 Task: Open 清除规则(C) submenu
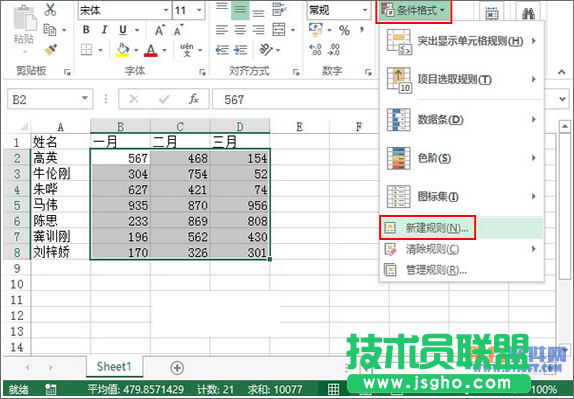pyautogui.click(x=462, y=249)
